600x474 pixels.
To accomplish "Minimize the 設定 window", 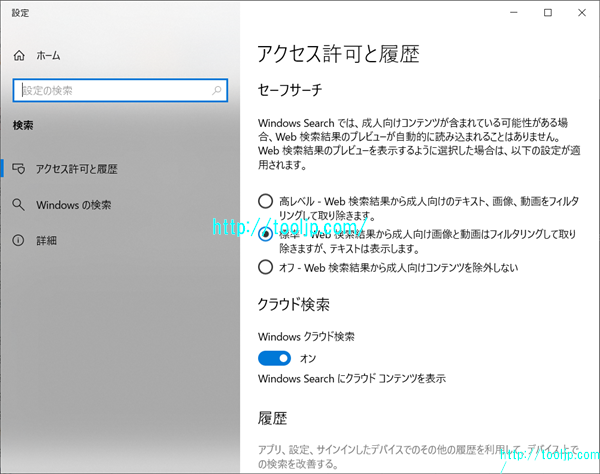I will [x=514, y=13].
